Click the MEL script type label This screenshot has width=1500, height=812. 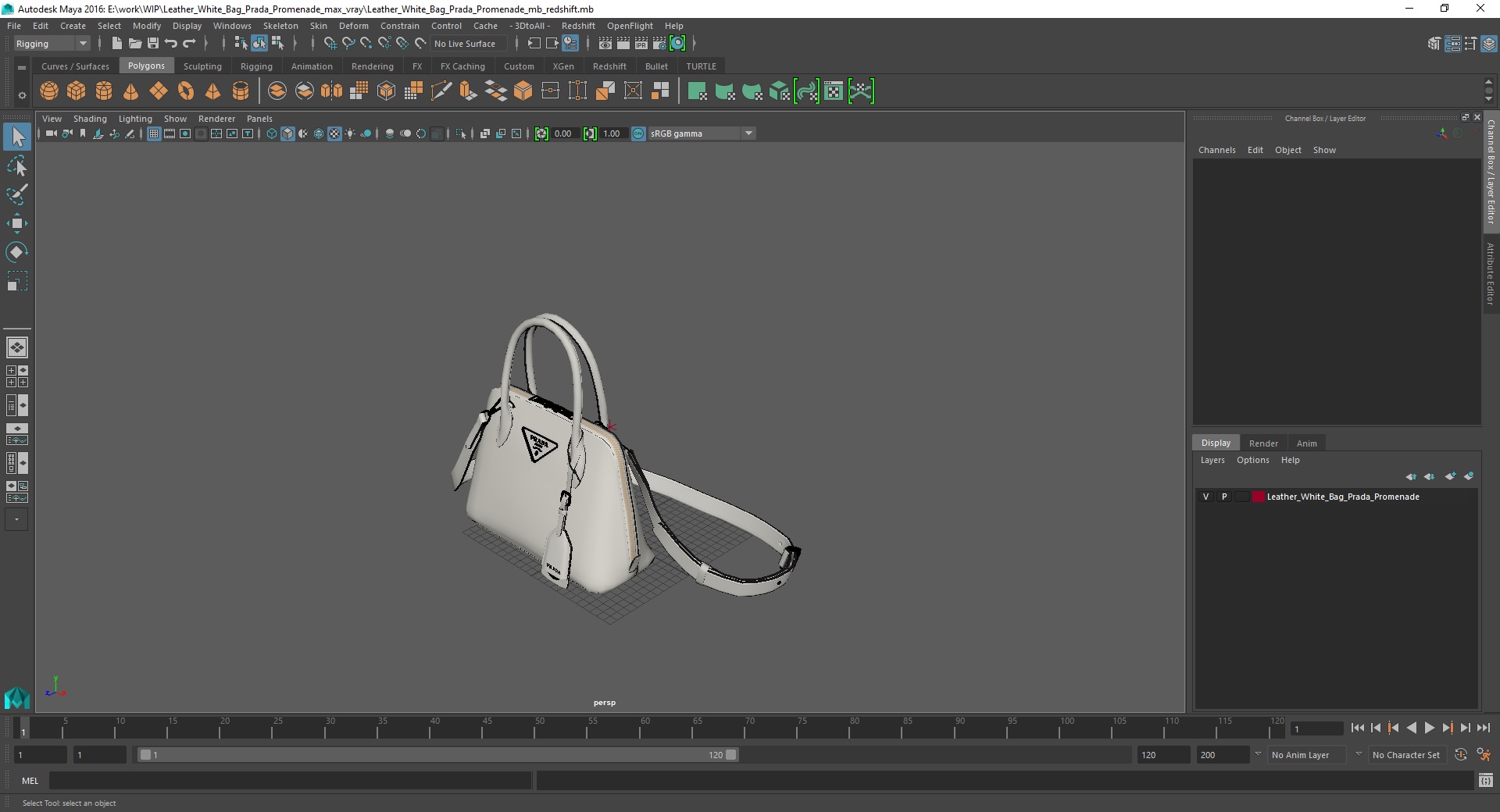[x=30, y=781]
